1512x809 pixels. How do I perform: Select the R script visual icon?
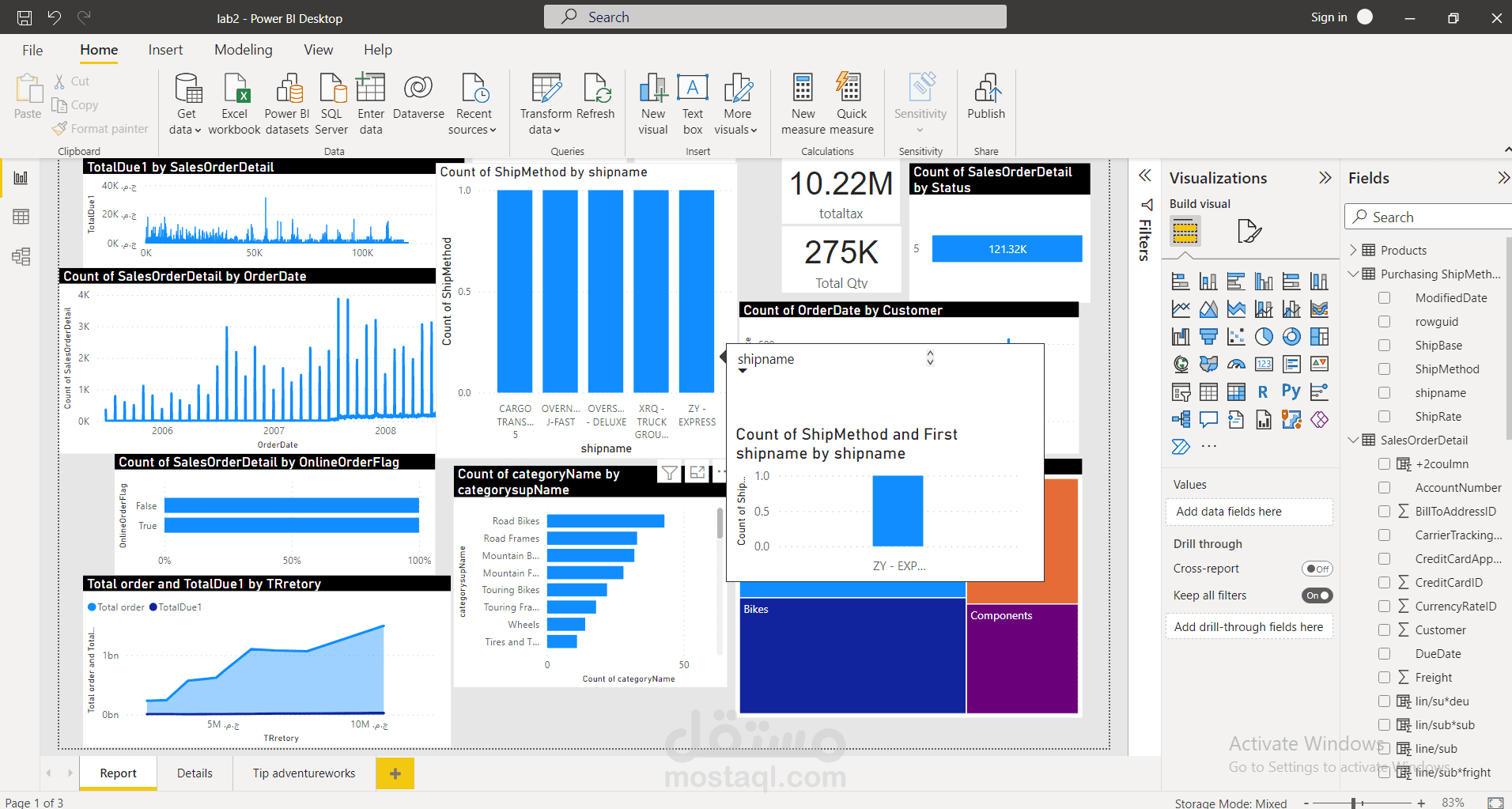(1263, 391)
